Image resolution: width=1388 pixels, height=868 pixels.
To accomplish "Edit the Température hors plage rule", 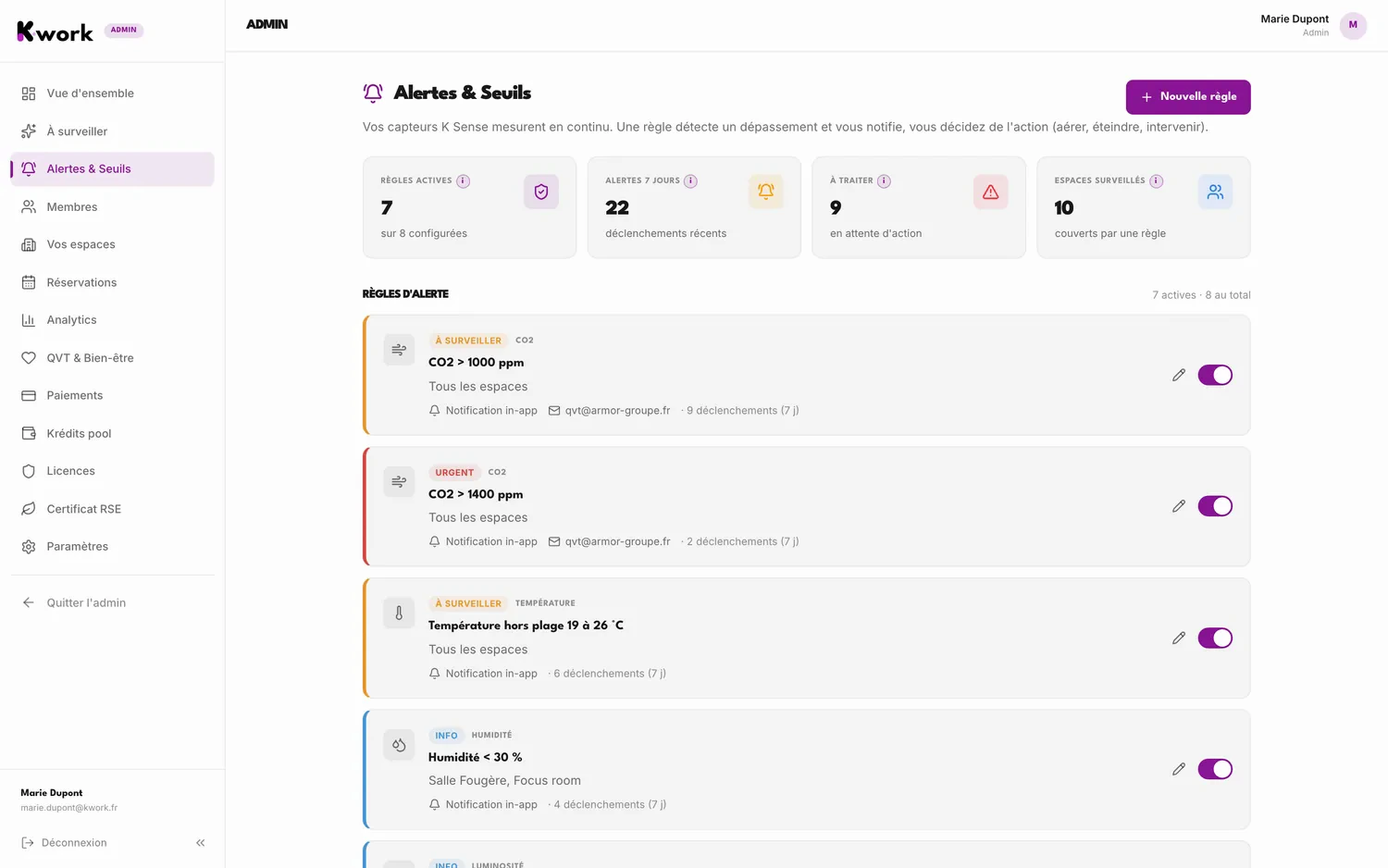I will pyautogui.click(x=1179, y=638).
